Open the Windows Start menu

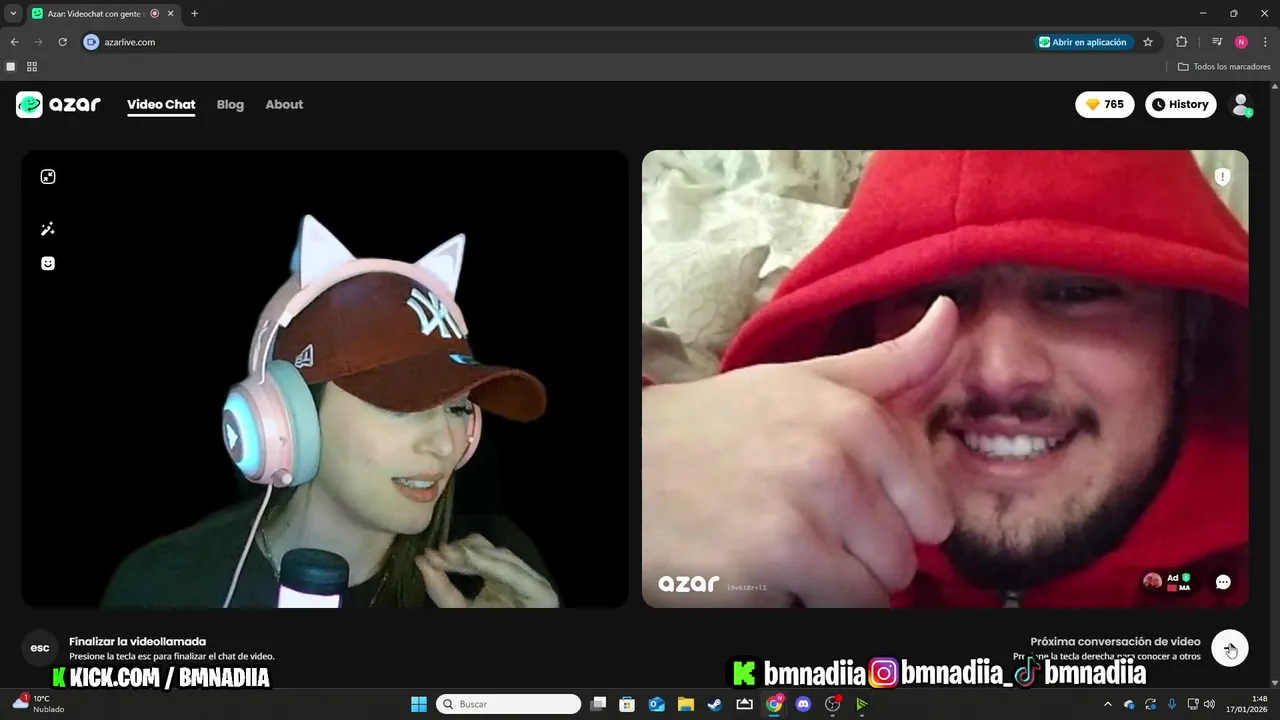click(419, 704)
